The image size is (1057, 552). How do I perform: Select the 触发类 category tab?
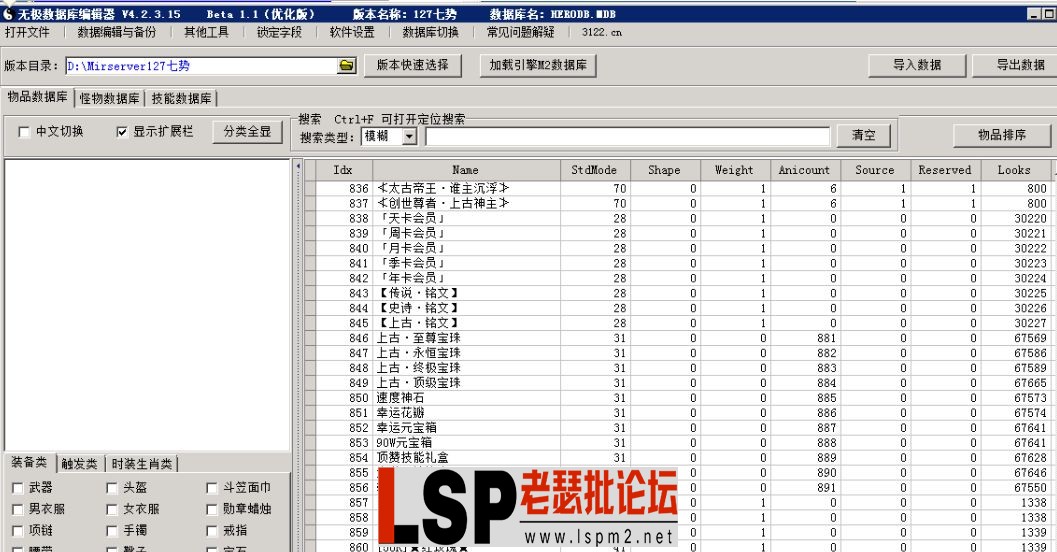(x=79, y=464)
